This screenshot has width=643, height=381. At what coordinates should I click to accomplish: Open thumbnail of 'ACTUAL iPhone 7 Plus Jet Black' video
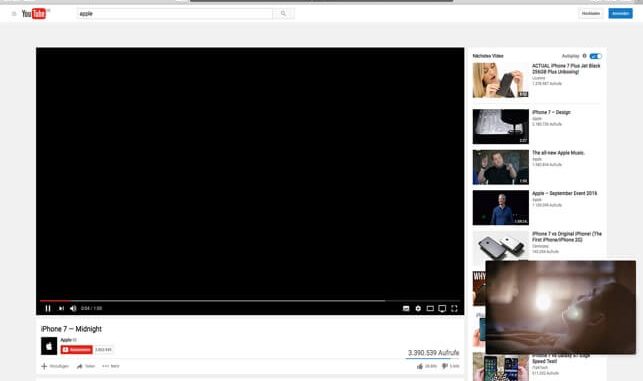click(x=501, y=80)
